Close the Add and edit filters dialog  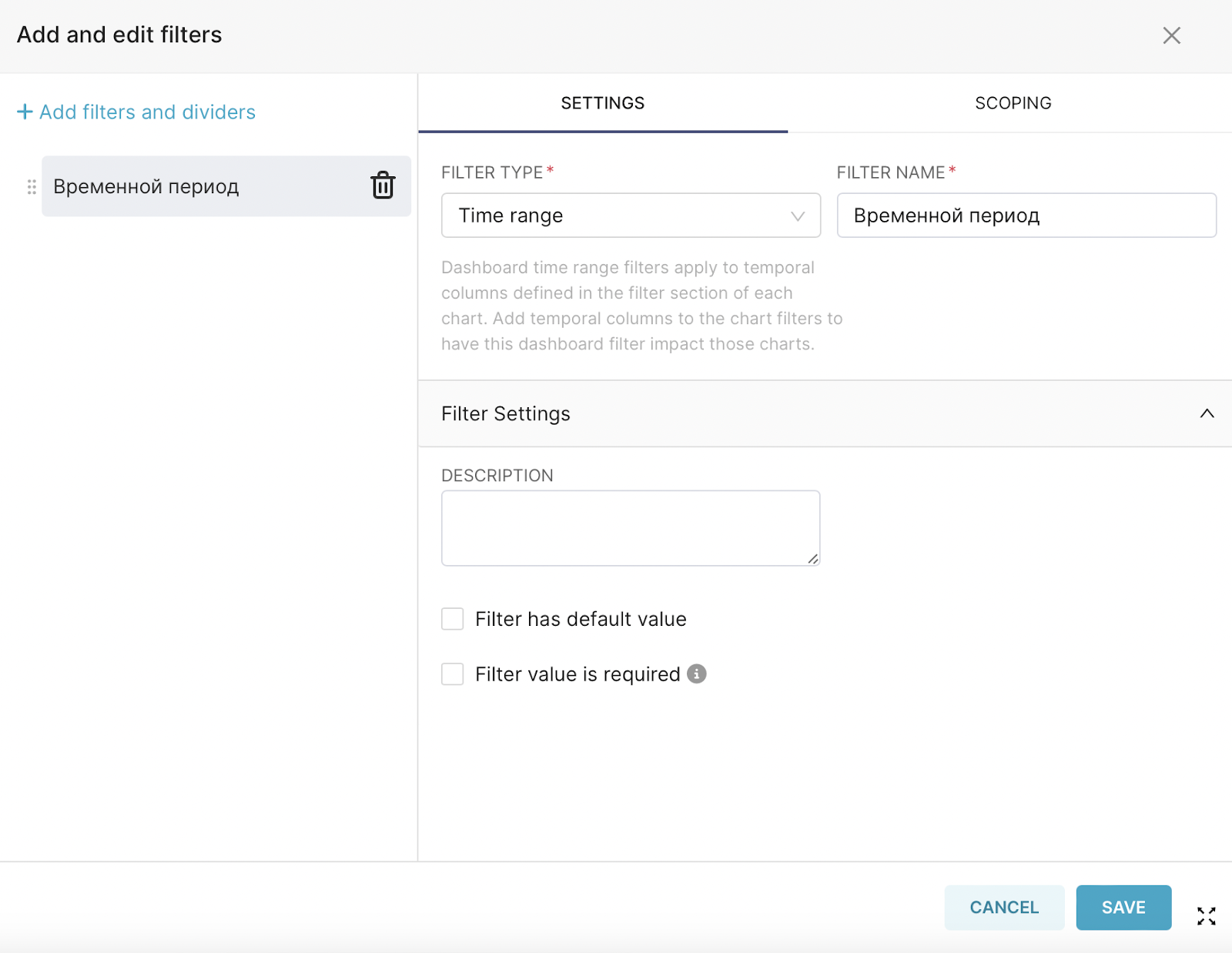[x=1171, y=35]
